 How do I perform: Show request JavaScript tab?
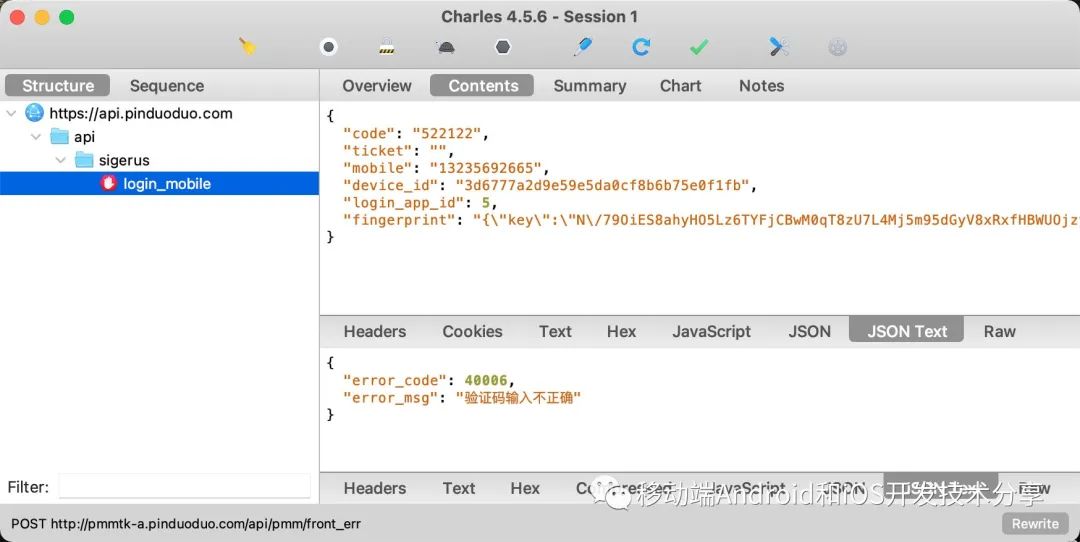[712, 331]
